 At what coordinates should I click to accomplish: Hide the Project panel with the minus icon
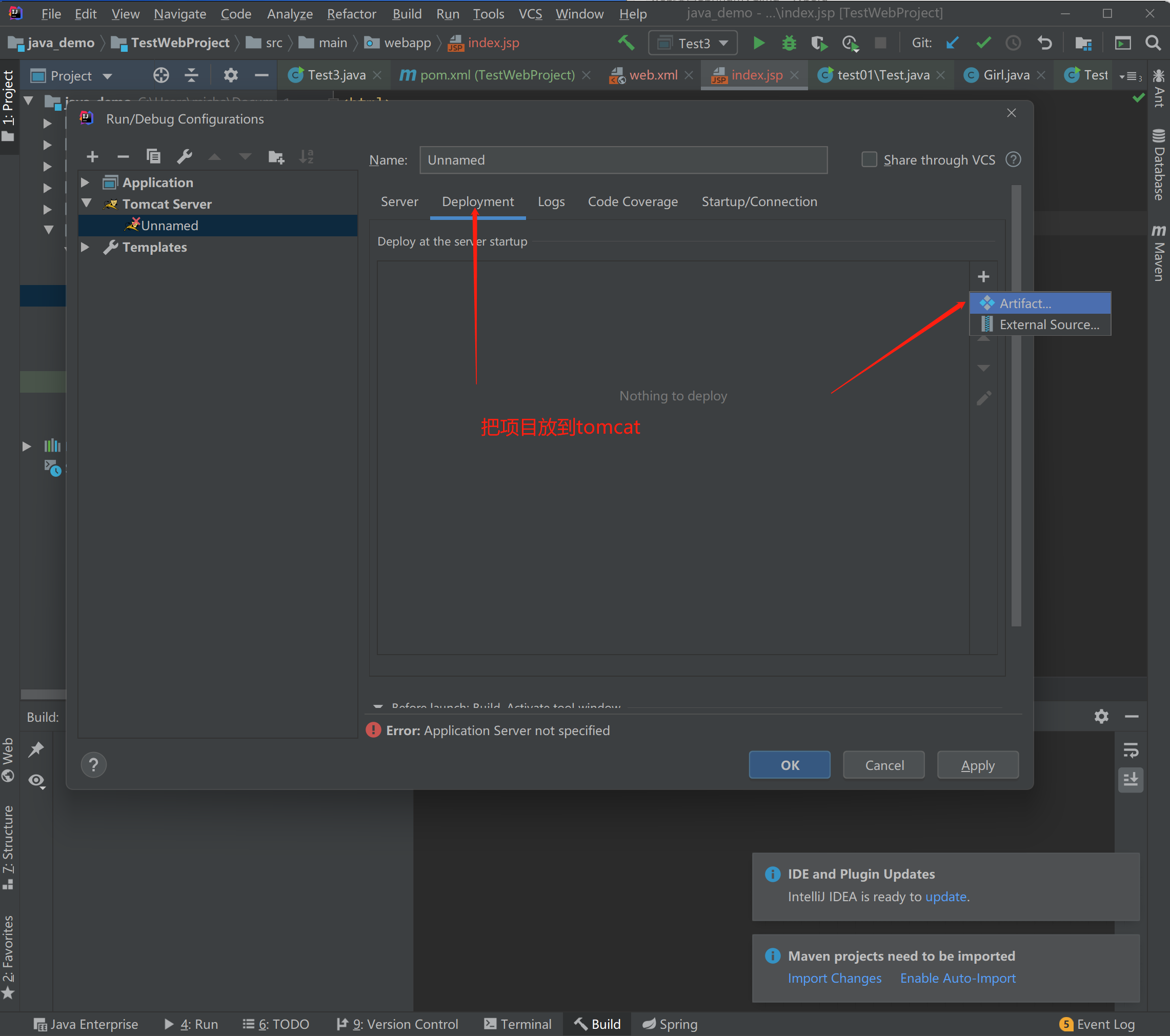(261, 75)
